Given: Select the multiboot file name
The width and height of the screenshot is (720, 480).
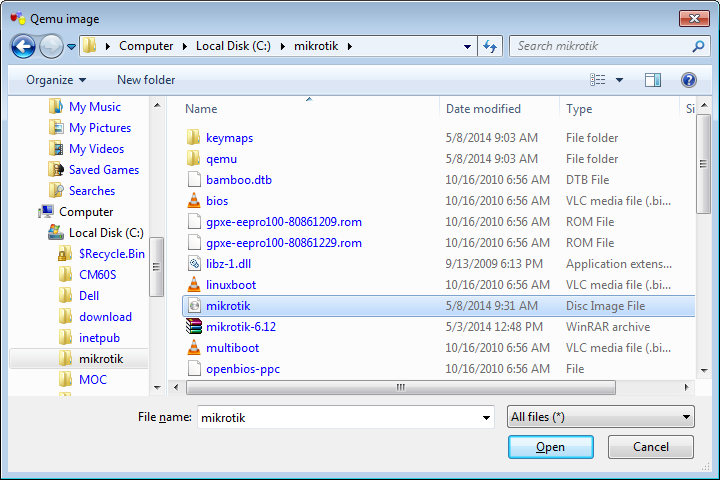Looking at the screenshot, I should click(232, 348).
